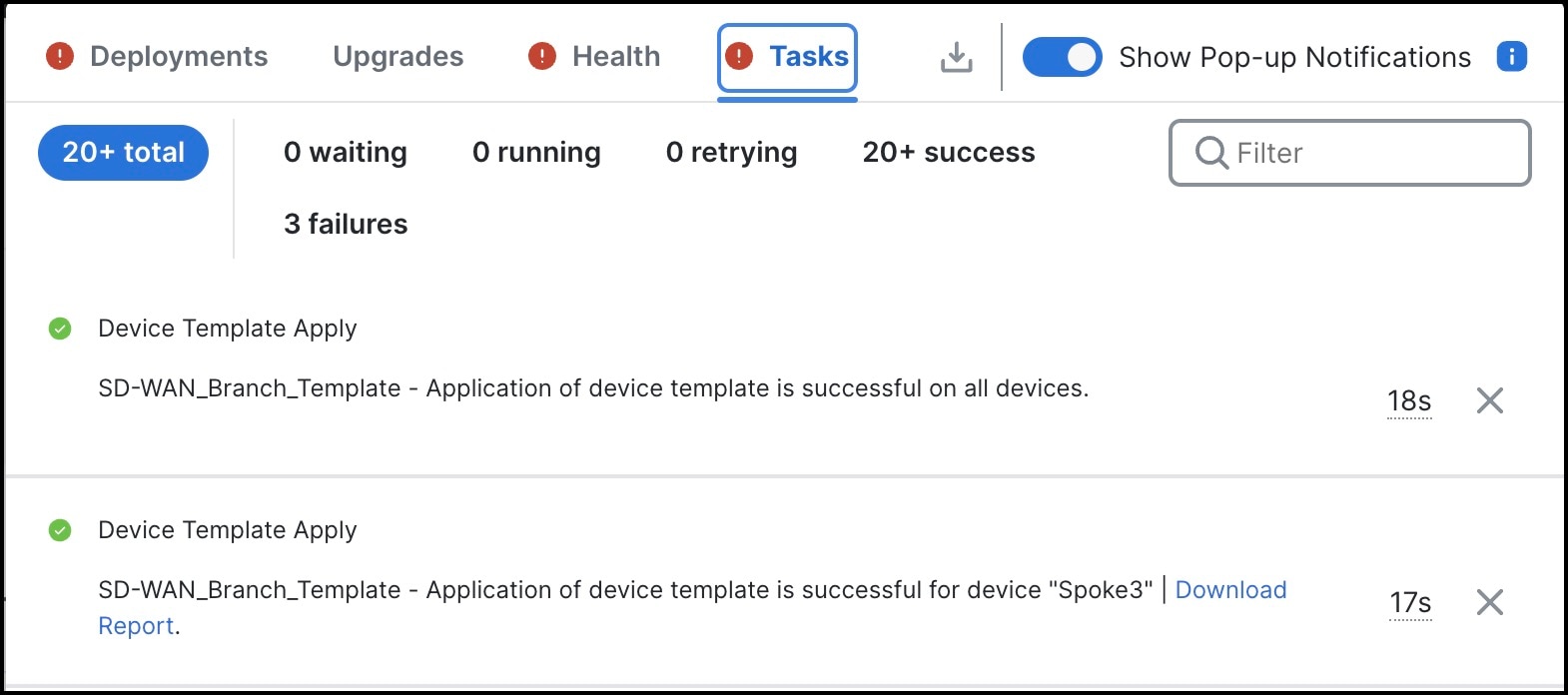Filter tasks by 0 retrying
Viewport: 1568px width, 695px height.
point(731,152)
